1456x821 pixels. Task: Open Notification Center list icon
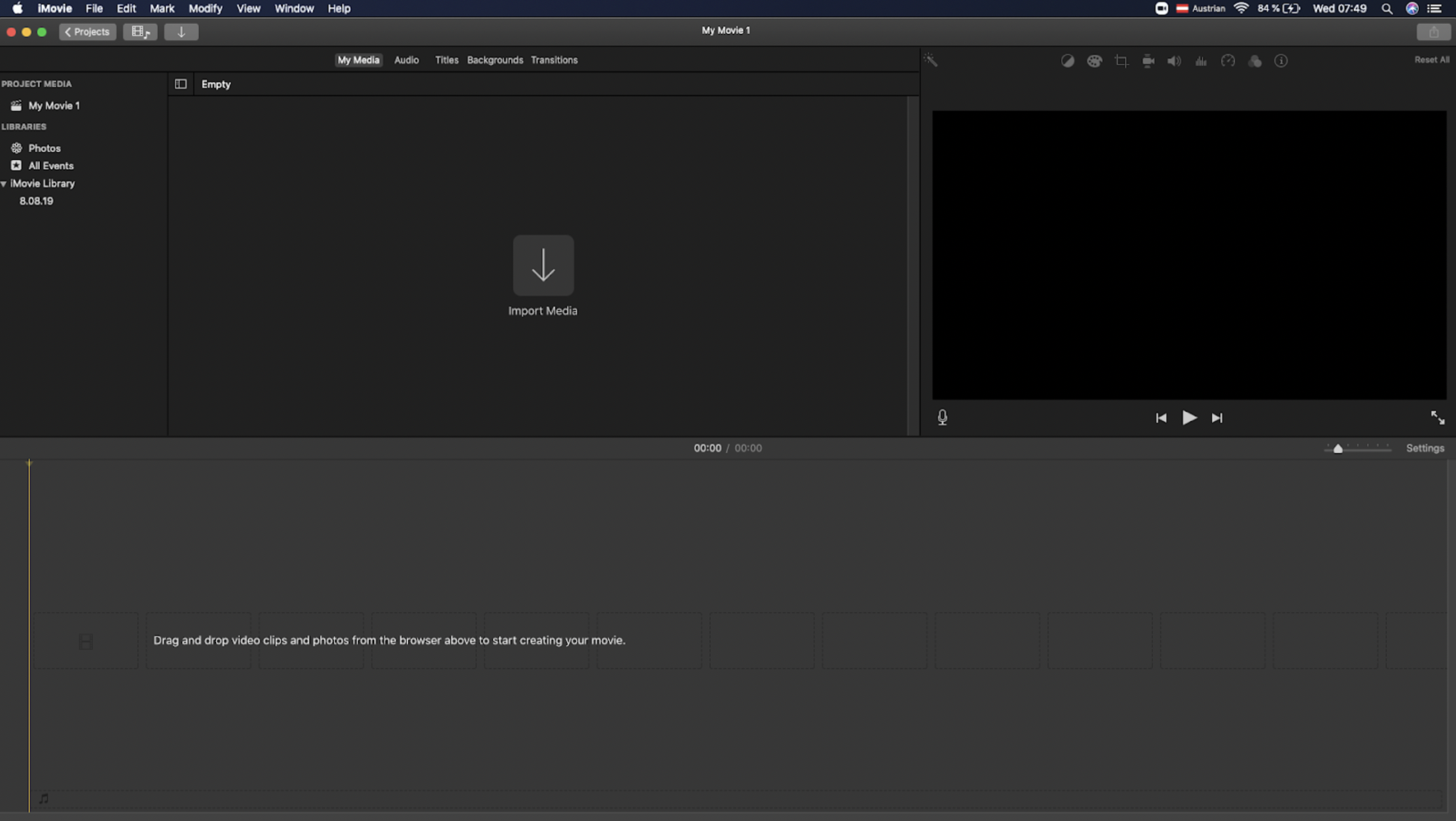tap(1434, 9)
